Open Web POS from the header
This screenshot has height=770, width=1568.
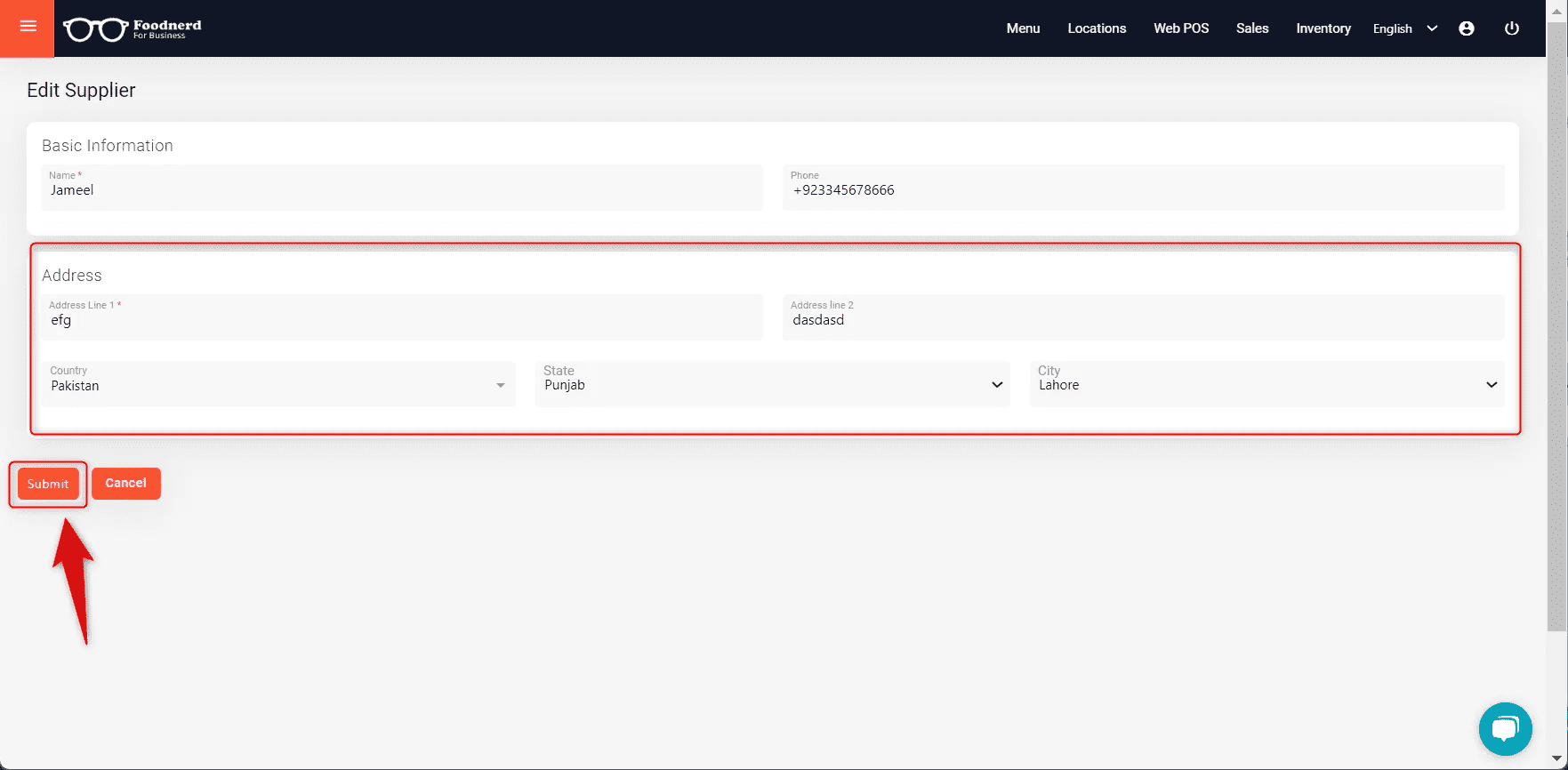tap(1181, 28)
